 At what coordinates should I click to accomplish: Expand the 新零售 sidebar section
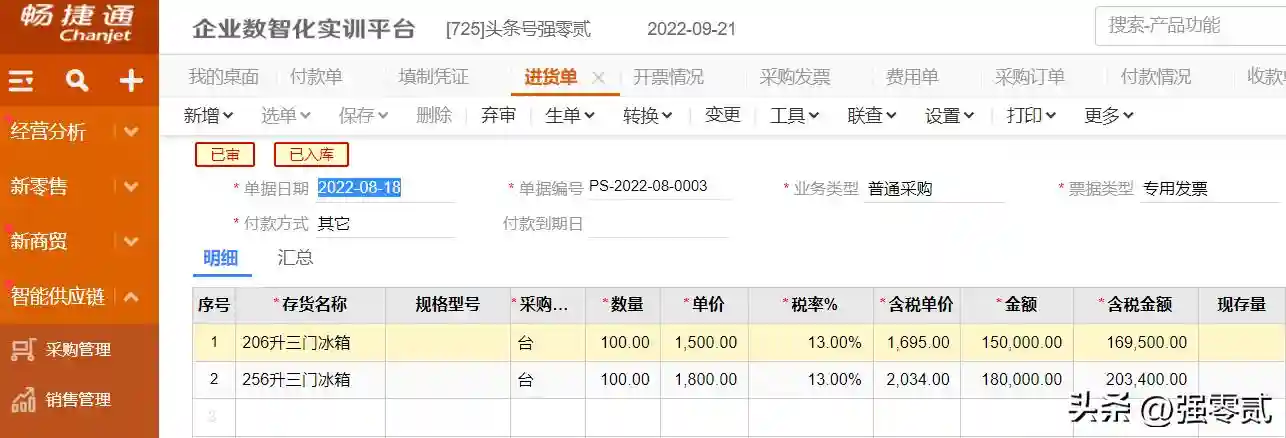(131, 186)
